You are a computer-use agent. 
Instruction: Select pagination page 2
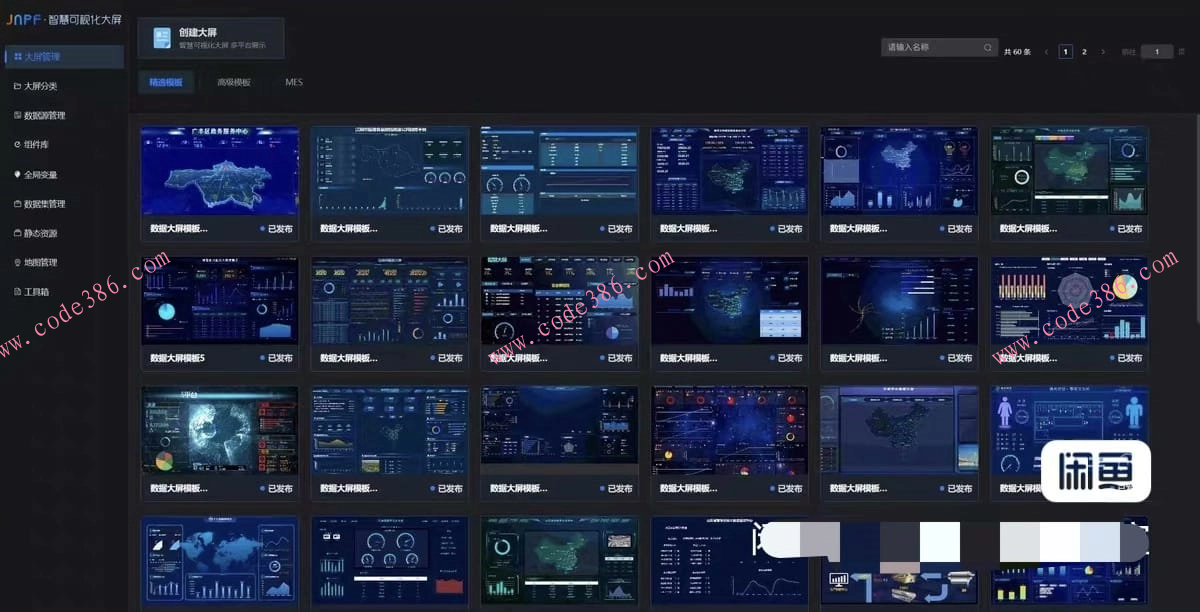[1084, 51]
